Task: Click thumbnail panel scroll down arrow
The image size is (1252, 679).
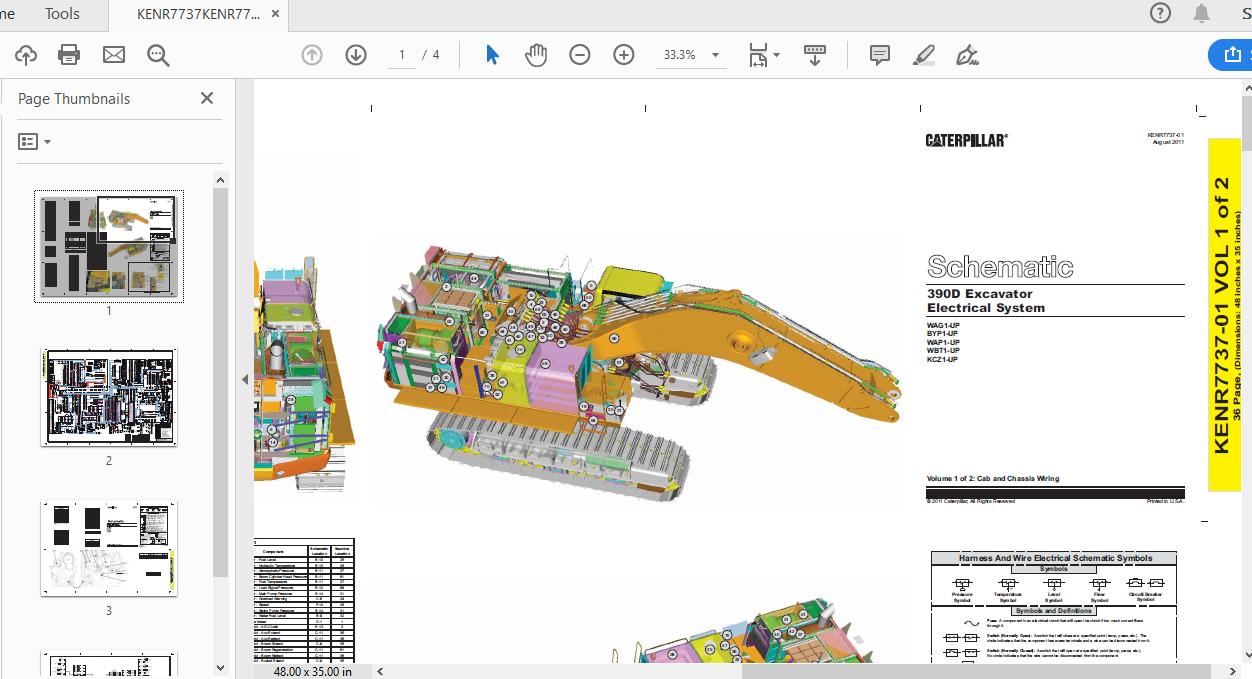Action: pos(221,667)
